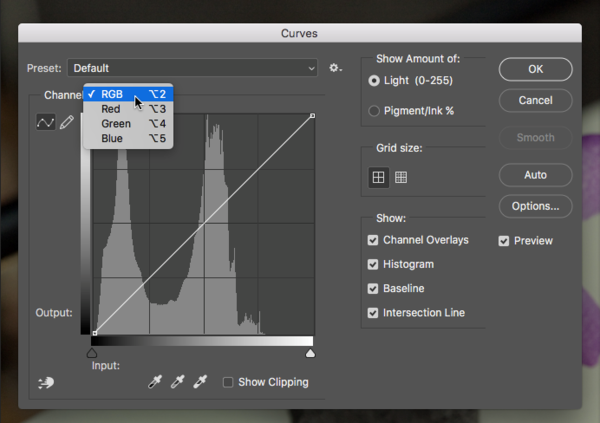Switch to the simple grid size icon
This screenshot has height=423, width=600.
click(x=379, y=177)
